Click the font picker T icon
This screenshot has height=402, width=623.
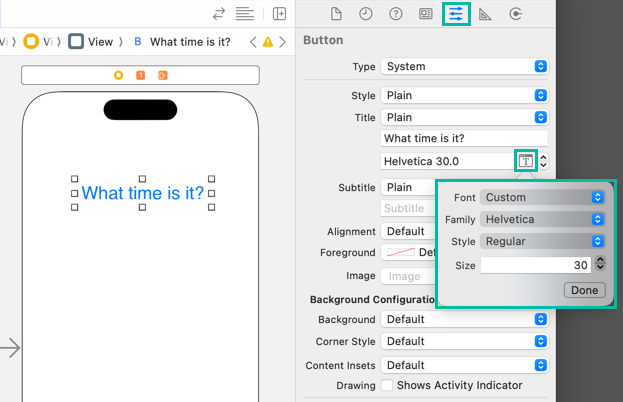tap(526, 161)
